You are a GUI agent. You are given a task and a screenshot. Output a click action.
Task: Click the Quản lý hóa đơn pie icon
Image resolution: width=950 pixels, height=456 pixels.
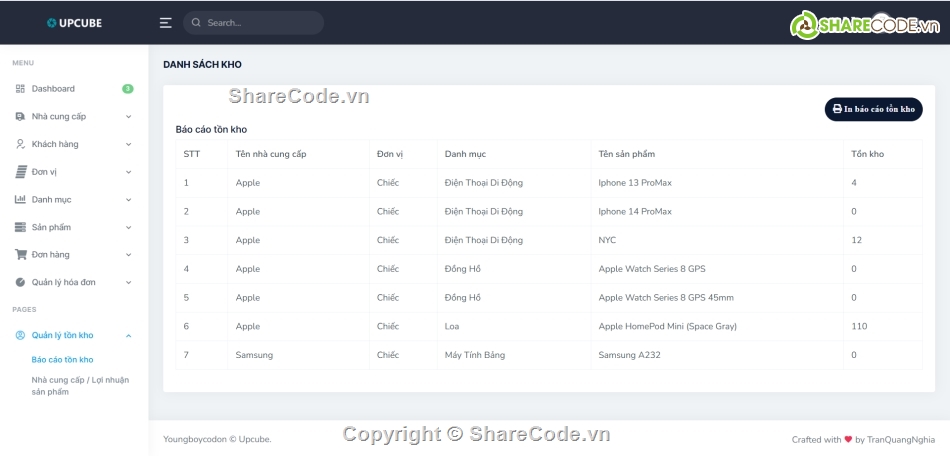(x=20, y=282)
